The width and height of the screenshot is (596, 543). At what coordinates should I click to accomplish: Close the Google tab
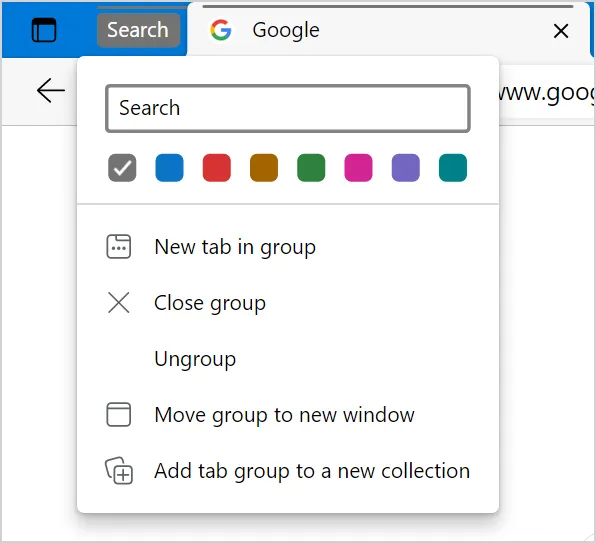tap(561, 31)
